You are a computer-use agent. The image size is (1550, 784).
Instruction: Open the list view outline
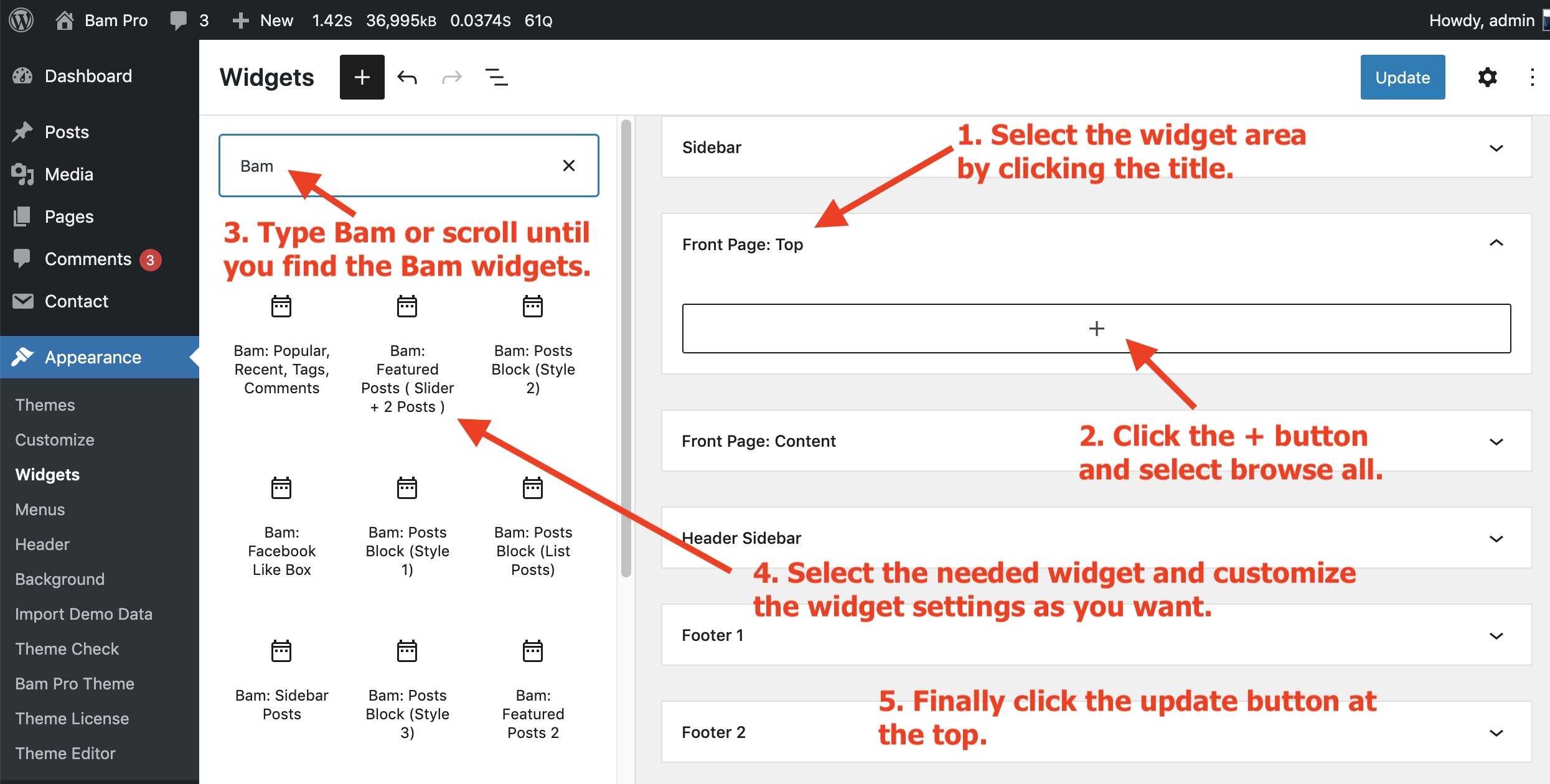(496, 77)
